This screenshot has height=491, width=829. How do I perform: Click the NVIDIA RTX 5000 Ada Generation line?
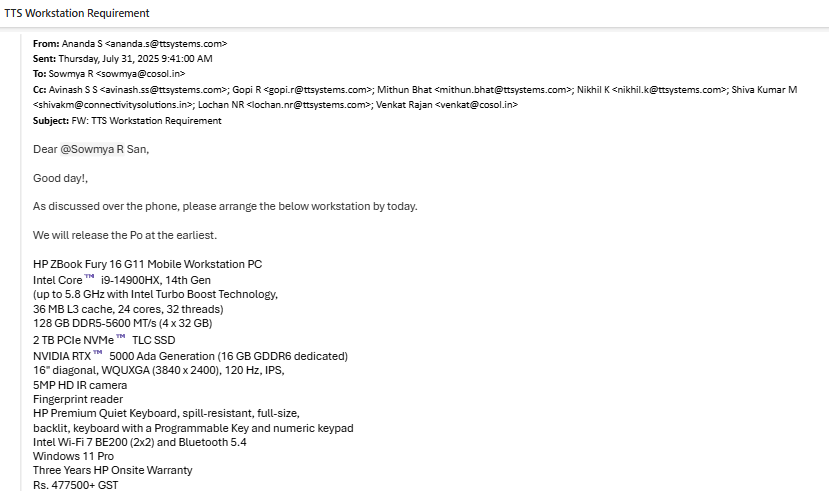pyautogui.click(x=190, y=356)
